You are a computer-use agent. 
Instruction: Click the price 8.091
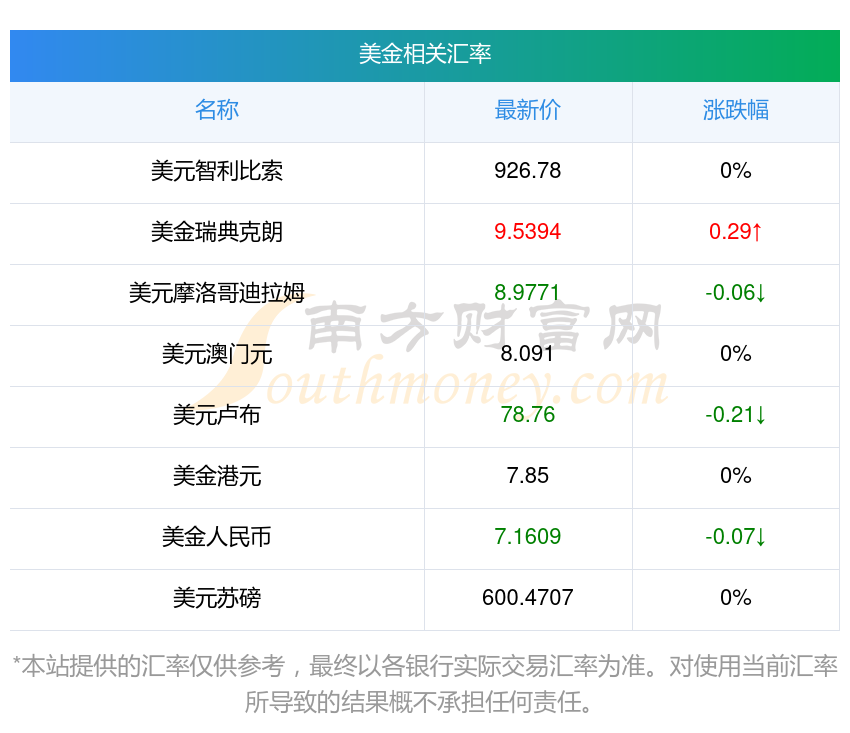[527, 354]
